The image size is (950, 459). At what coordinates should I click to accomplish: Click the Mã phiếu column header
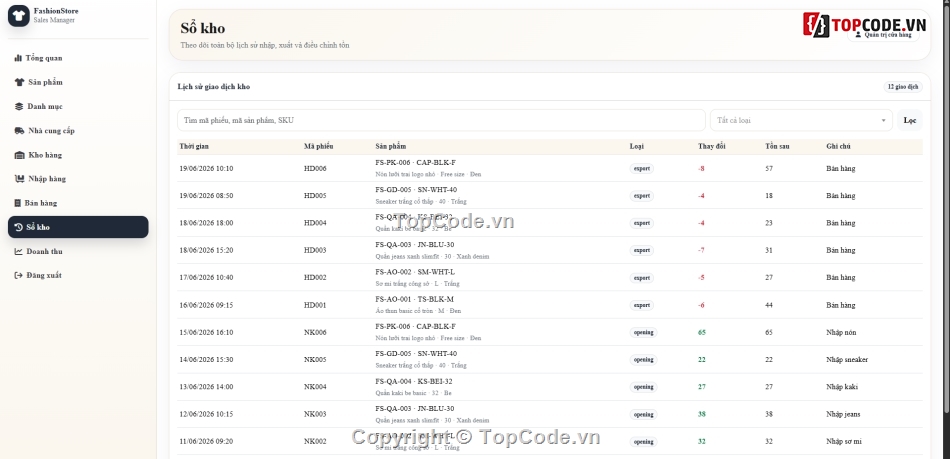(x=319, y=147)
